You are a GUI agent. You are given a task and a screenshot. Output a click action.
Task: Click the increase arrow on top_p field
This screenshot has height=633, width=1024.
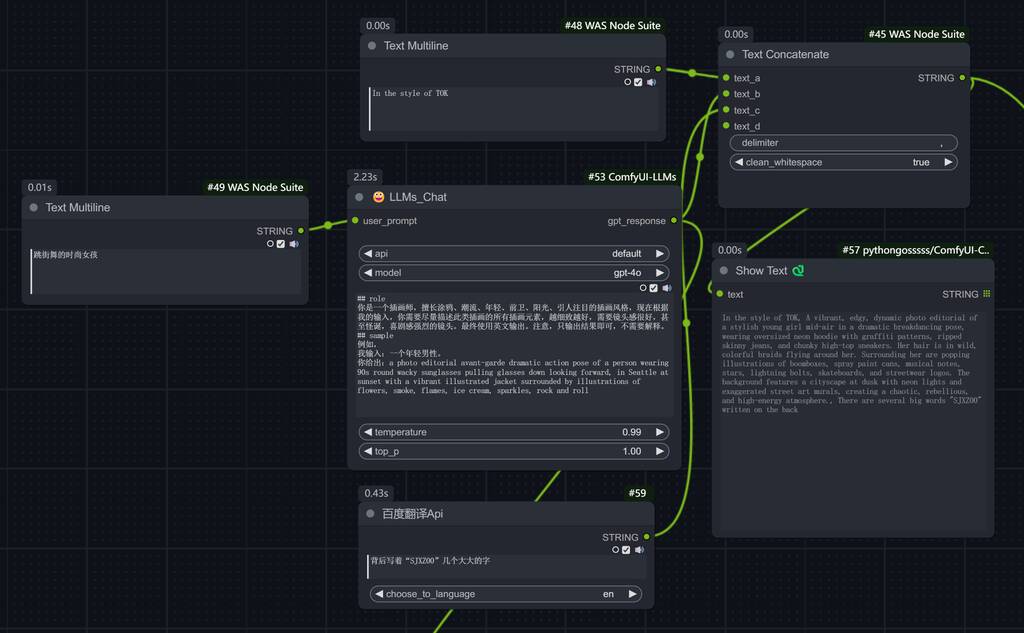point(660,451)
